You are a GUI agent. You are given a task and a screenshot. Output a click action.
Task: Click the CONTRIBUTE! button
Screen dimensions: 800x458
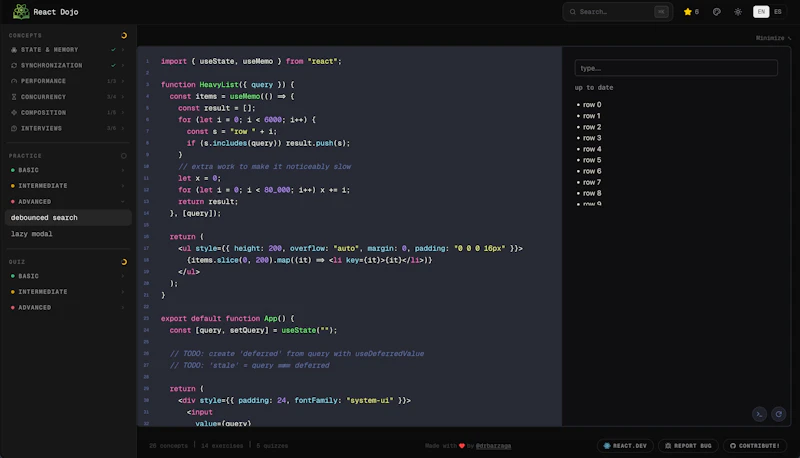[754, 446]
